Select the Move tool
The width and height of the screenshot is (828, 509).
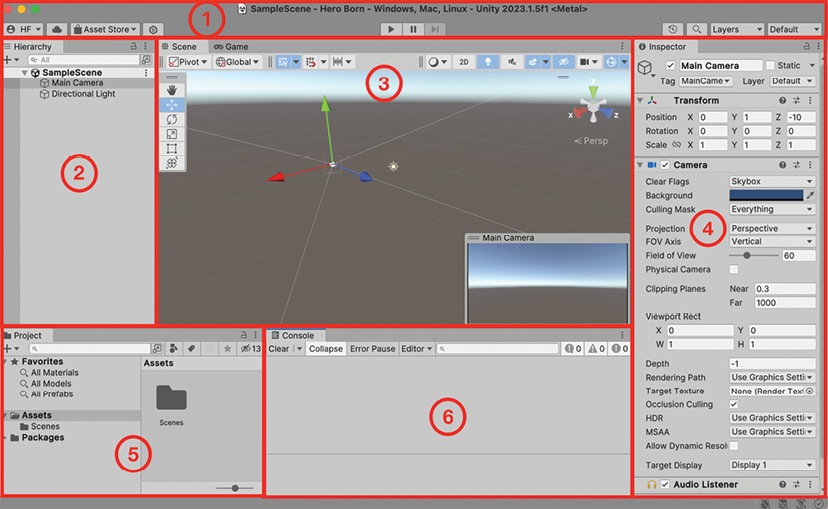click(x=172, y=105)
